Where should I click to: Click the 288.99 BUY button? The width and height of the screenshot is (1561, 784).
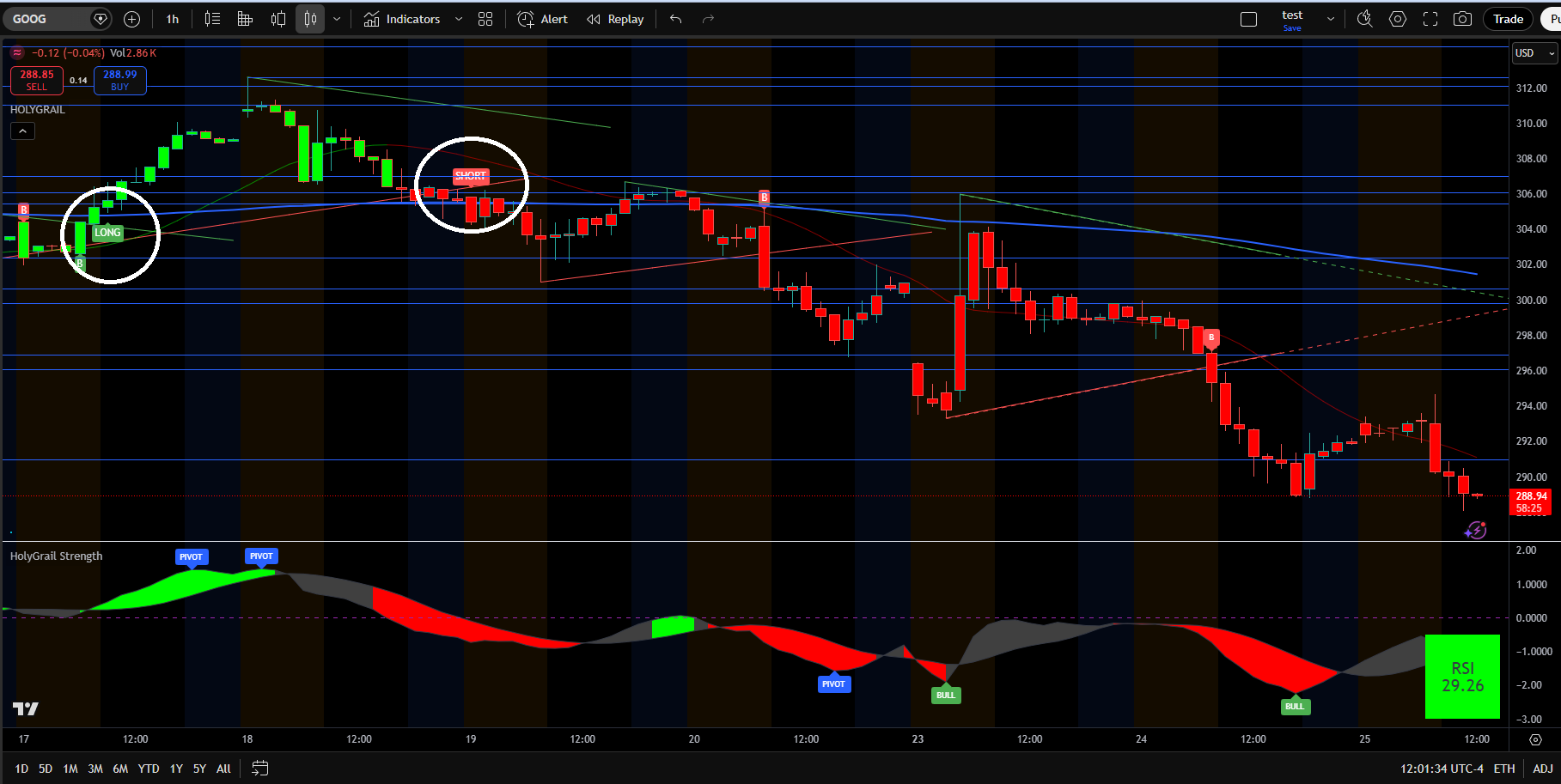coord(120,80)
